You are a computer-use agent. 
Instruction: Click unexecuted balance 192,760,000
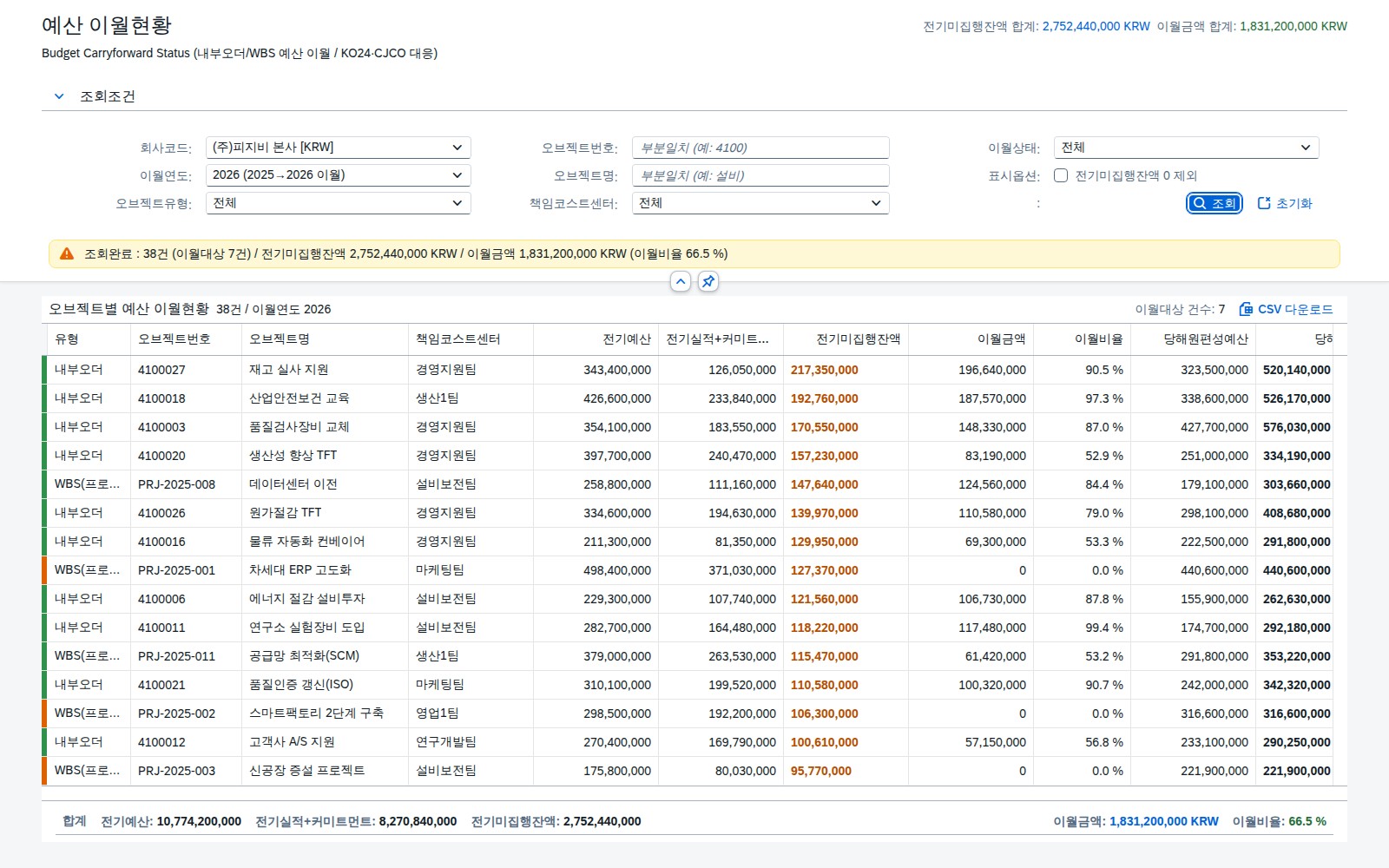(x=825, y=398)
